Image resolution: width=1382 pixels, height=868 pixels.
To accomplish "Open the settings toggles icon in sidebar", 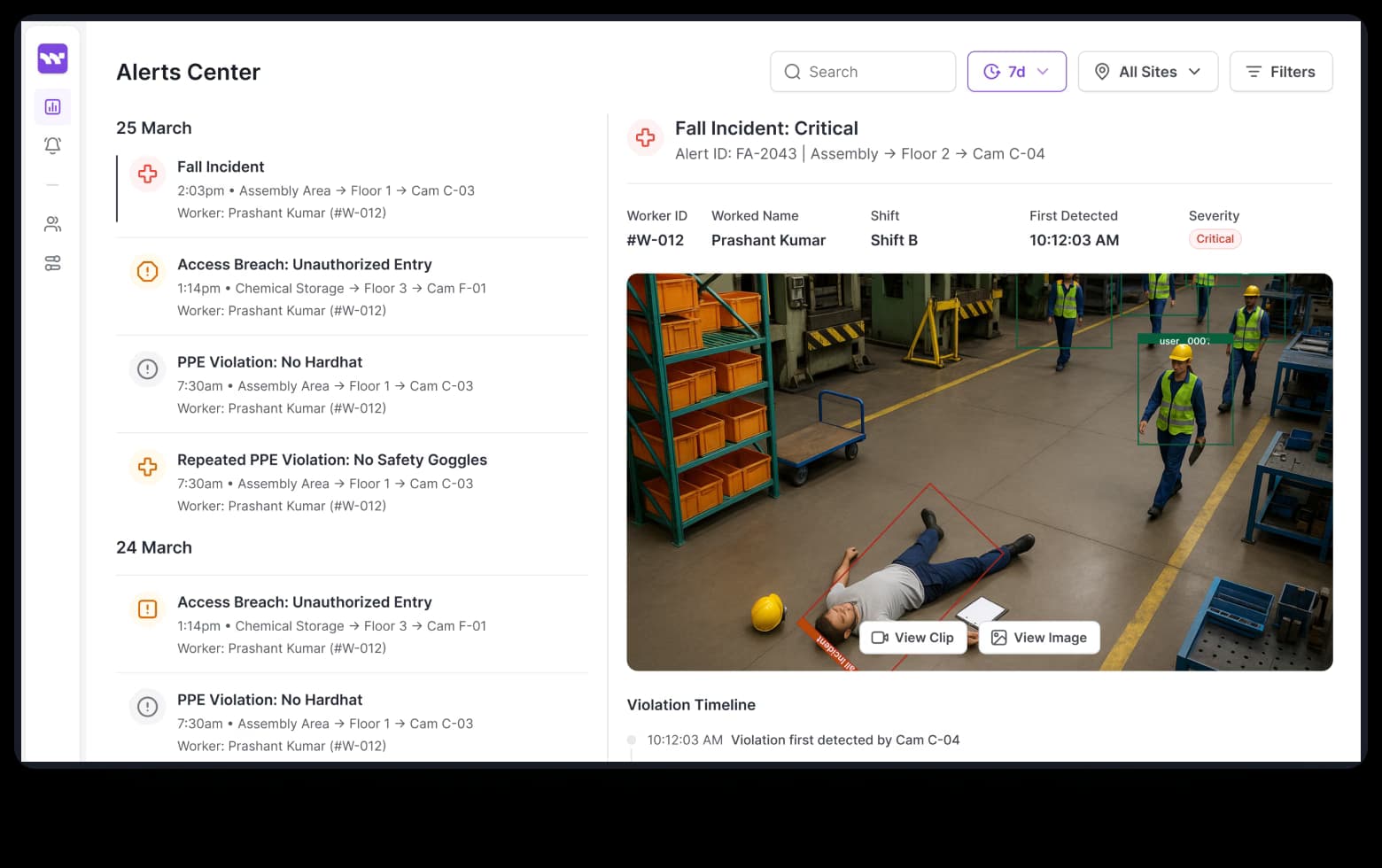I will (52, 263).
